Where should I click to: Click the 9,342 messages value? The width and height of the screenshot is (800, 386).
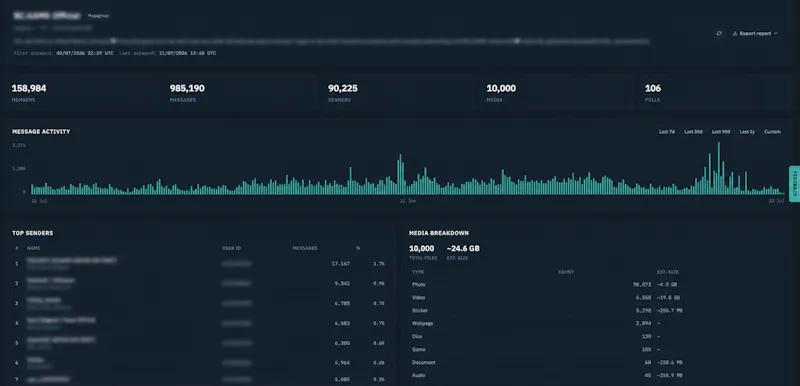click(x=342, y=283)
